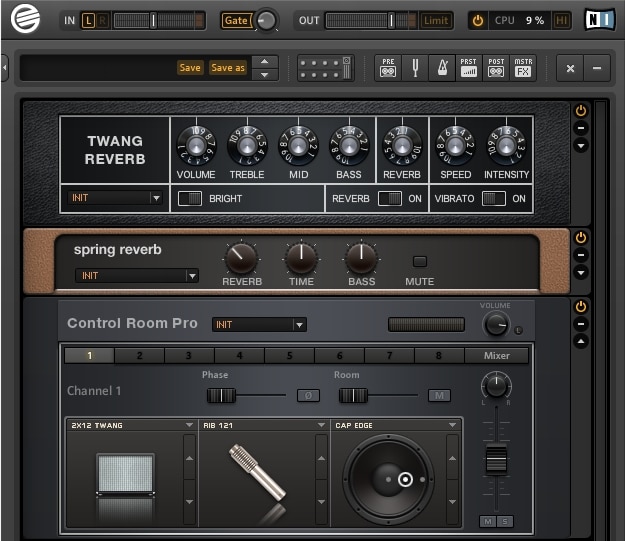Toggle HI quality mode button

tap(561, 20)
